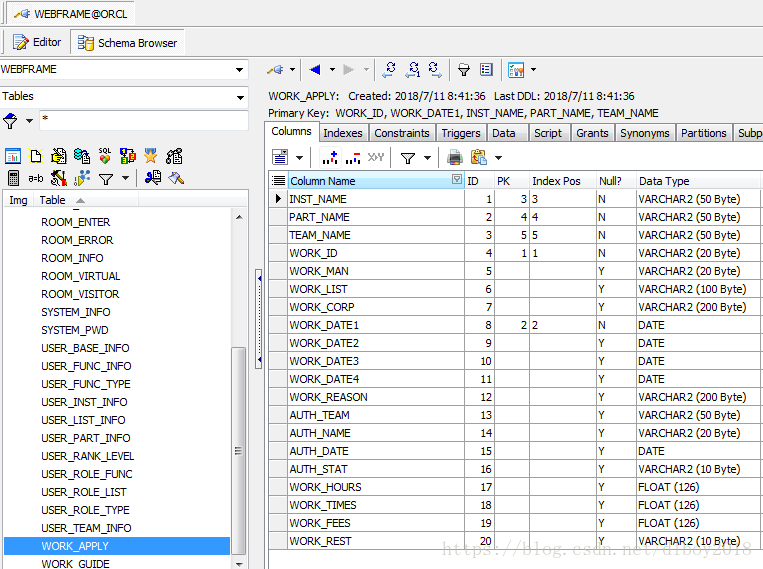Select the ROOM_VIRTUAL table
Screen dimensions: 763x569
coord(80,276)
